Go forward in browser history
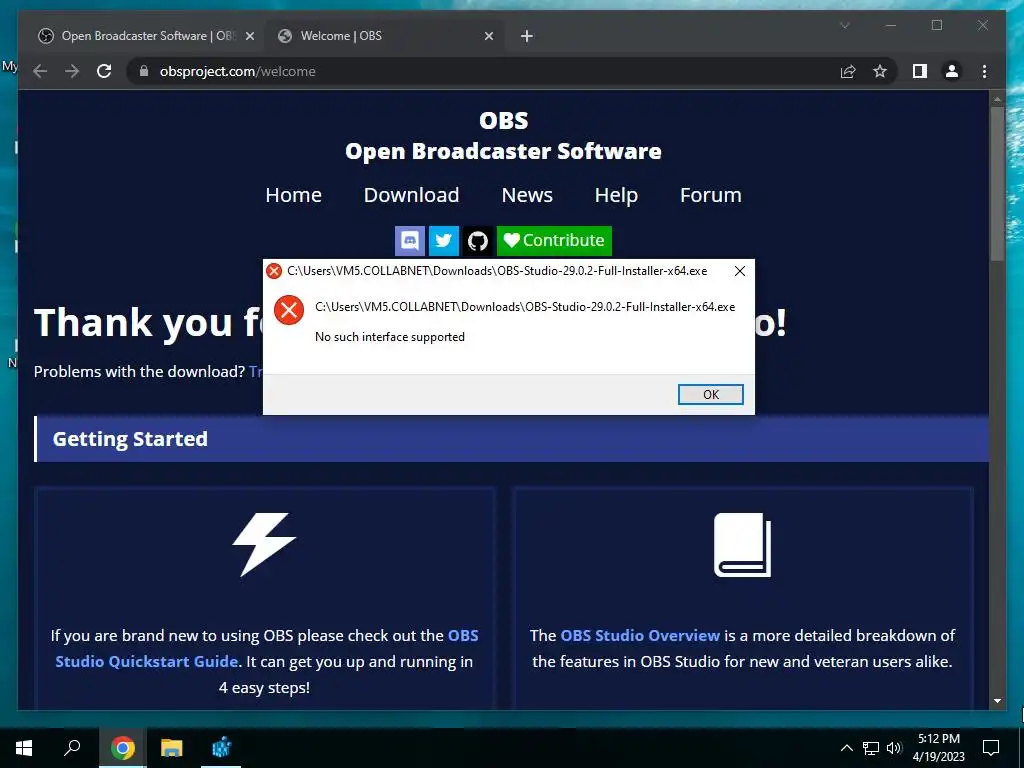1024x768 pixels. coord(72,71)
